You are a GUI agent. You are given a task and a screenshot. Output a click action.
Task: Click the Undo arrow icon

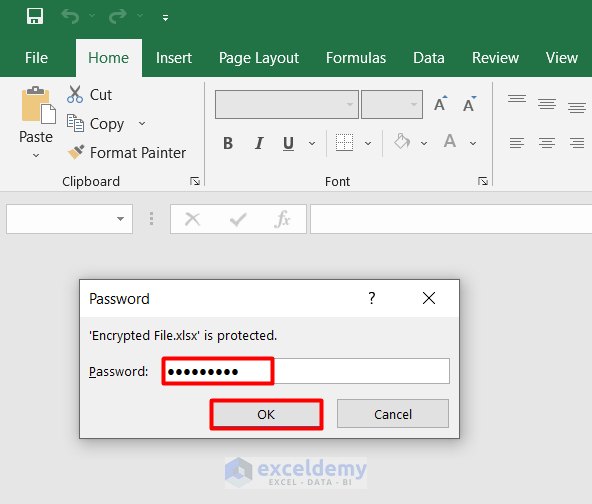point(70,16)
